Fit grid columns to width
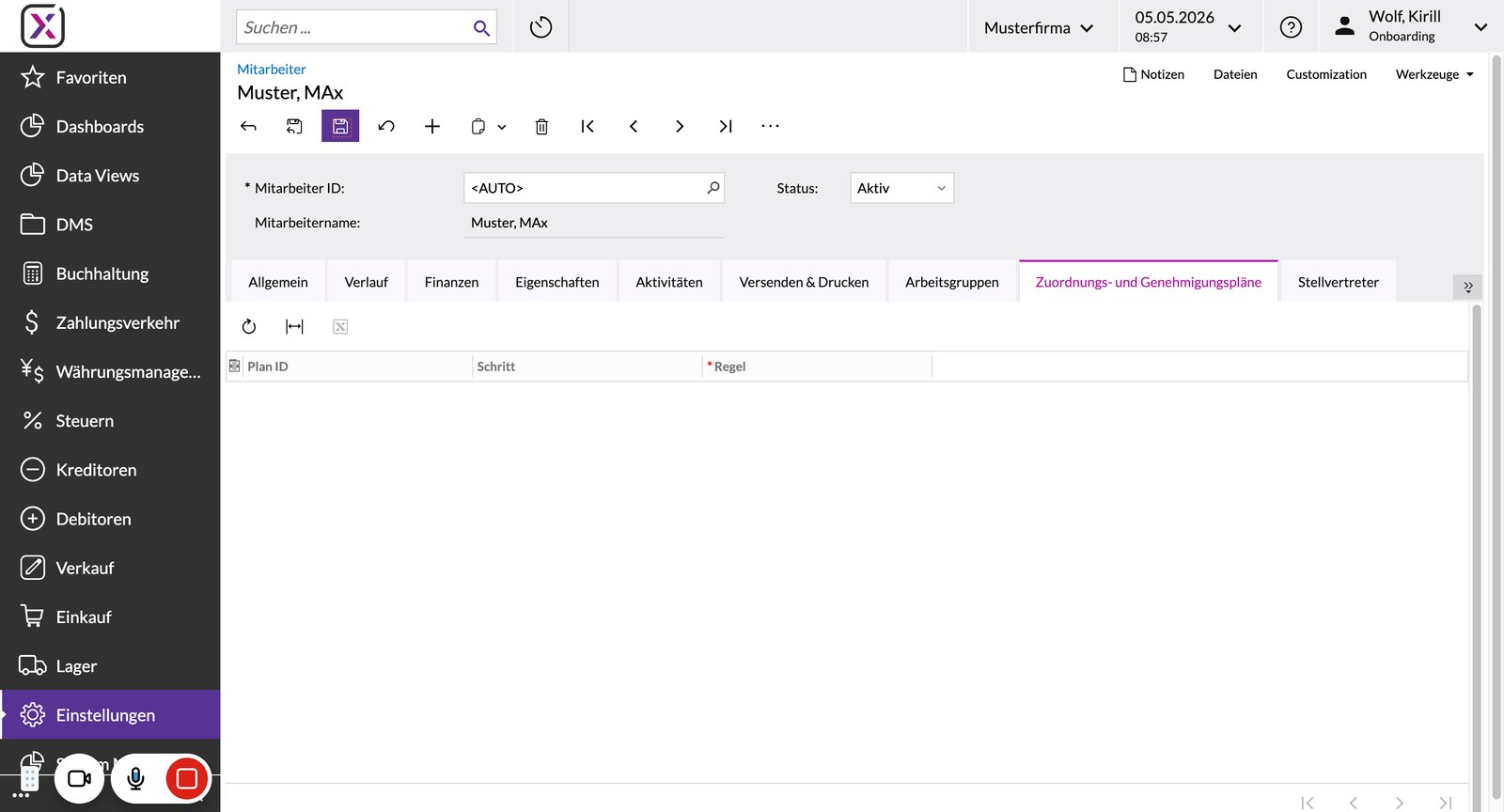 (x=294, y=326)
